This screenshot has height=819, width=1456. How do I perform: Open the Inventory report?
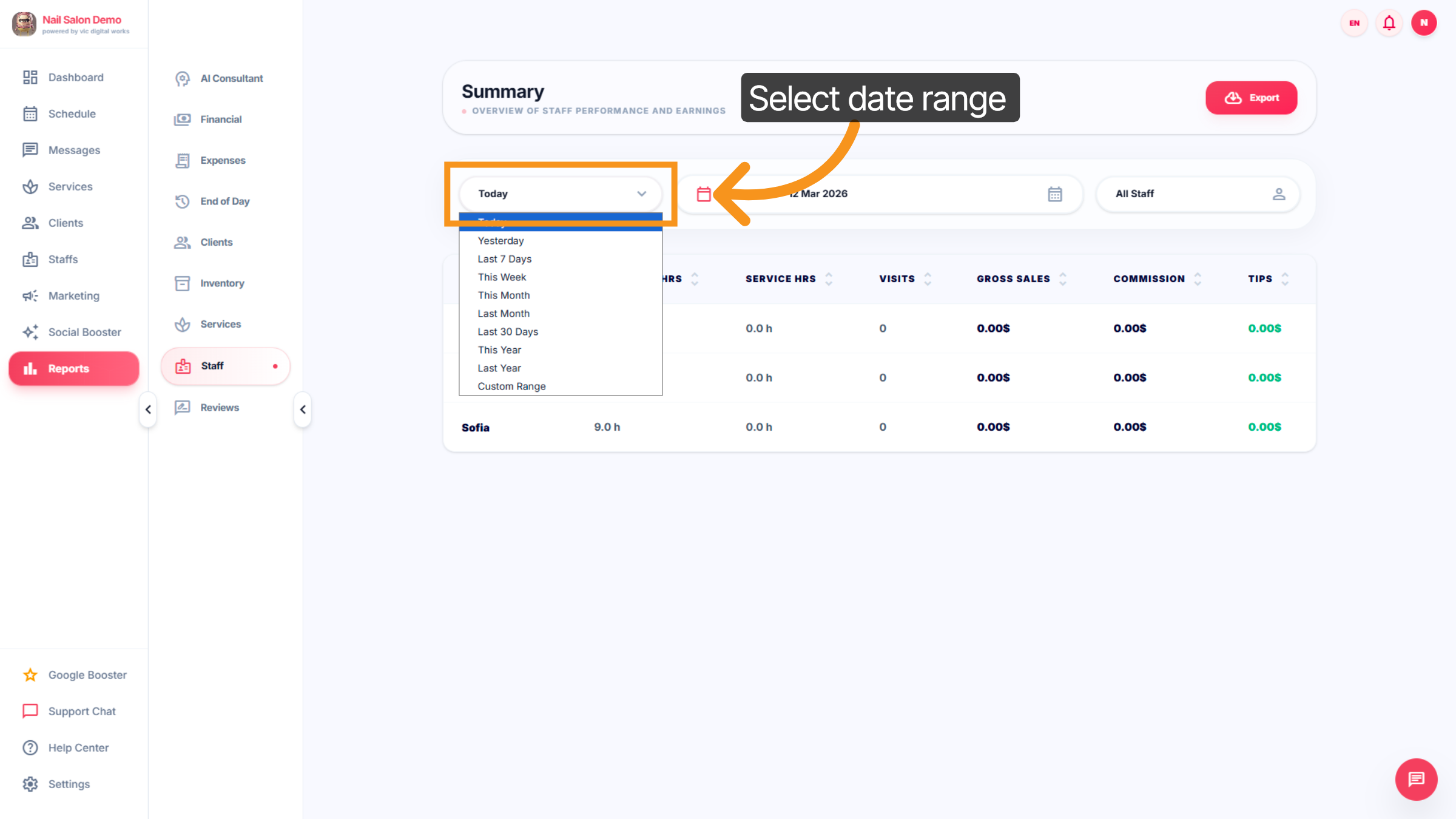[222, 283]
